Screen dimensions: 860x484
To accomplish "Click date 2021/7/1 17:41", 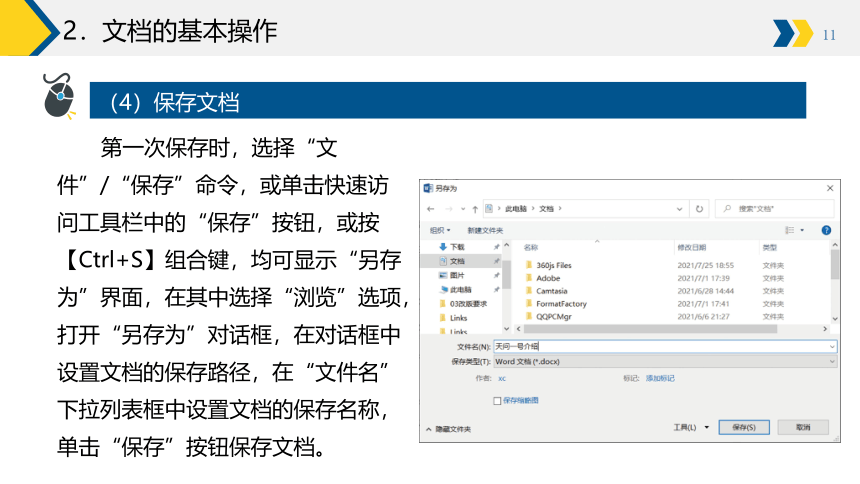I will point(703,303).
